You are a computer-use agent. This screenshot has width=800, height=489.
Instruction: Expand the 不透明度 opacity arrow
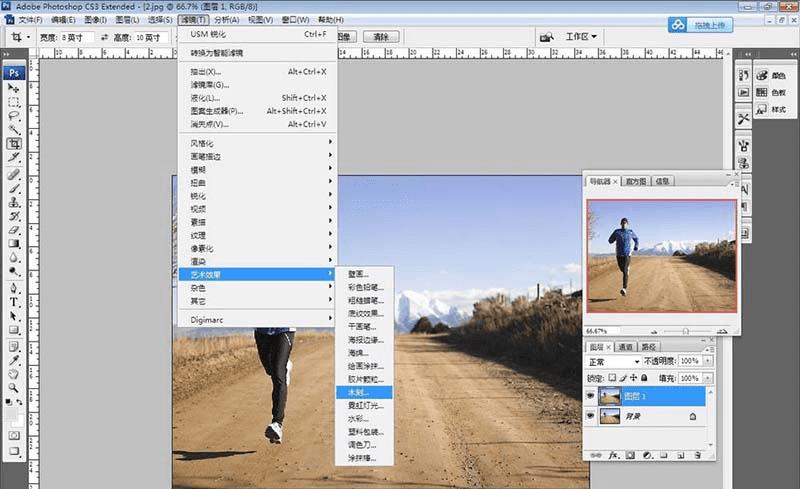pyautogui.click(x=709, y=360)
